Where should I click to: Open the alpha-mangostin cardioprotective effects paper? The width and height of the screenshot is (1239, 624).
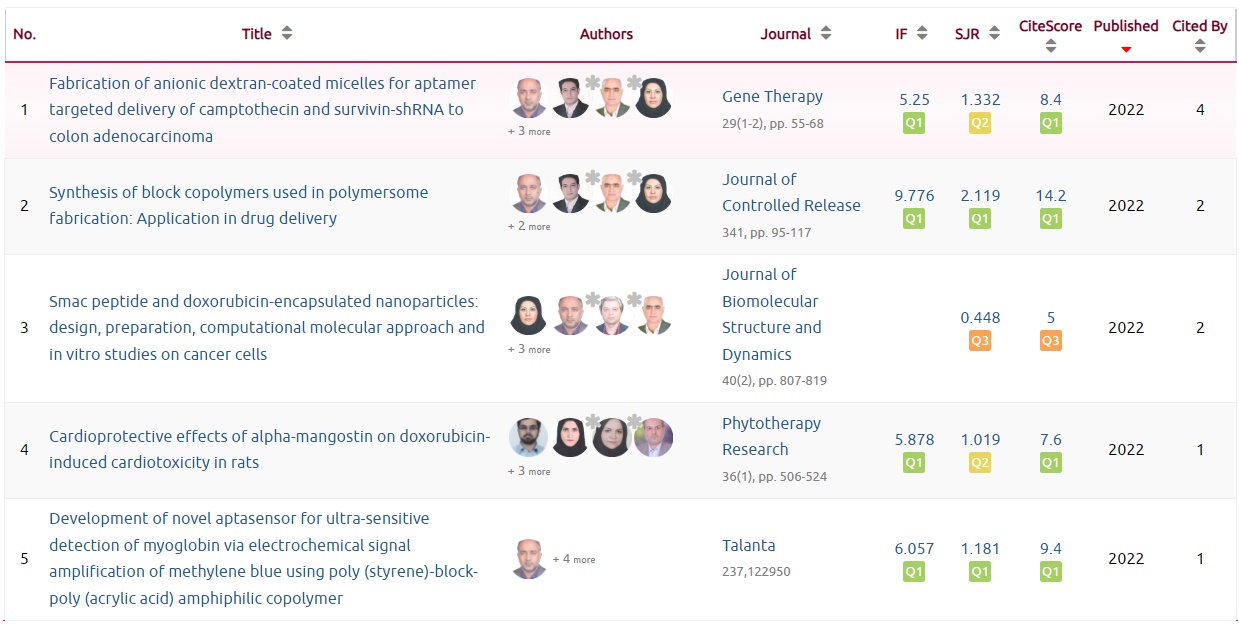(x=269, y=449)
